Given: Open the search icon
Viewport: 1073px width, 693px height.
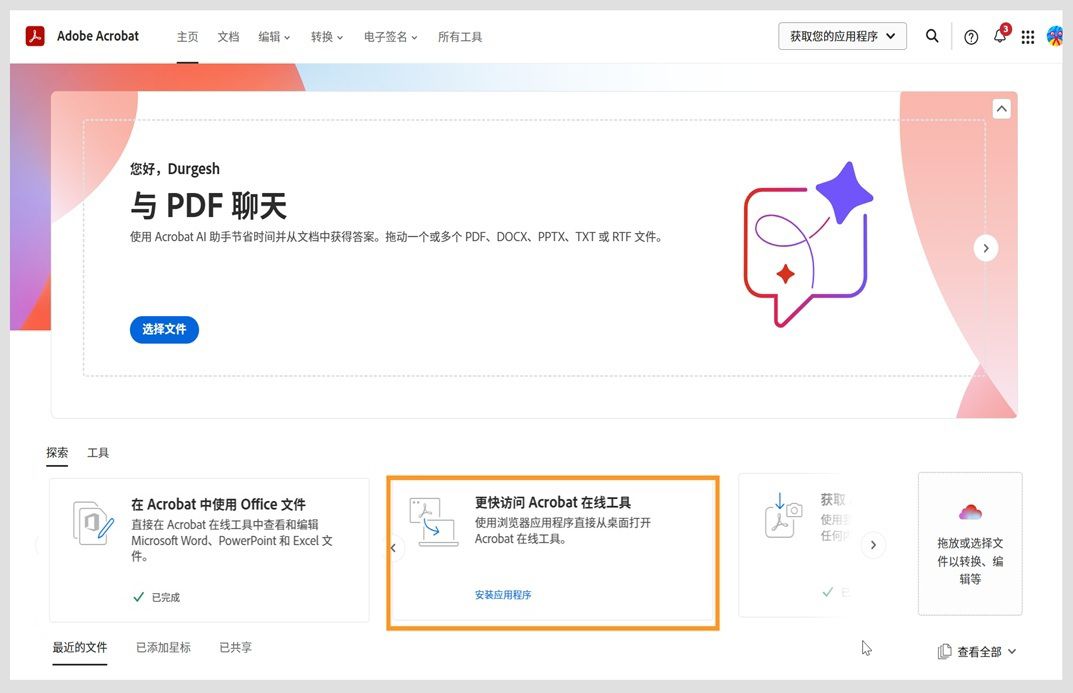Looking at the screenshot, I should [x=931, y=36].
